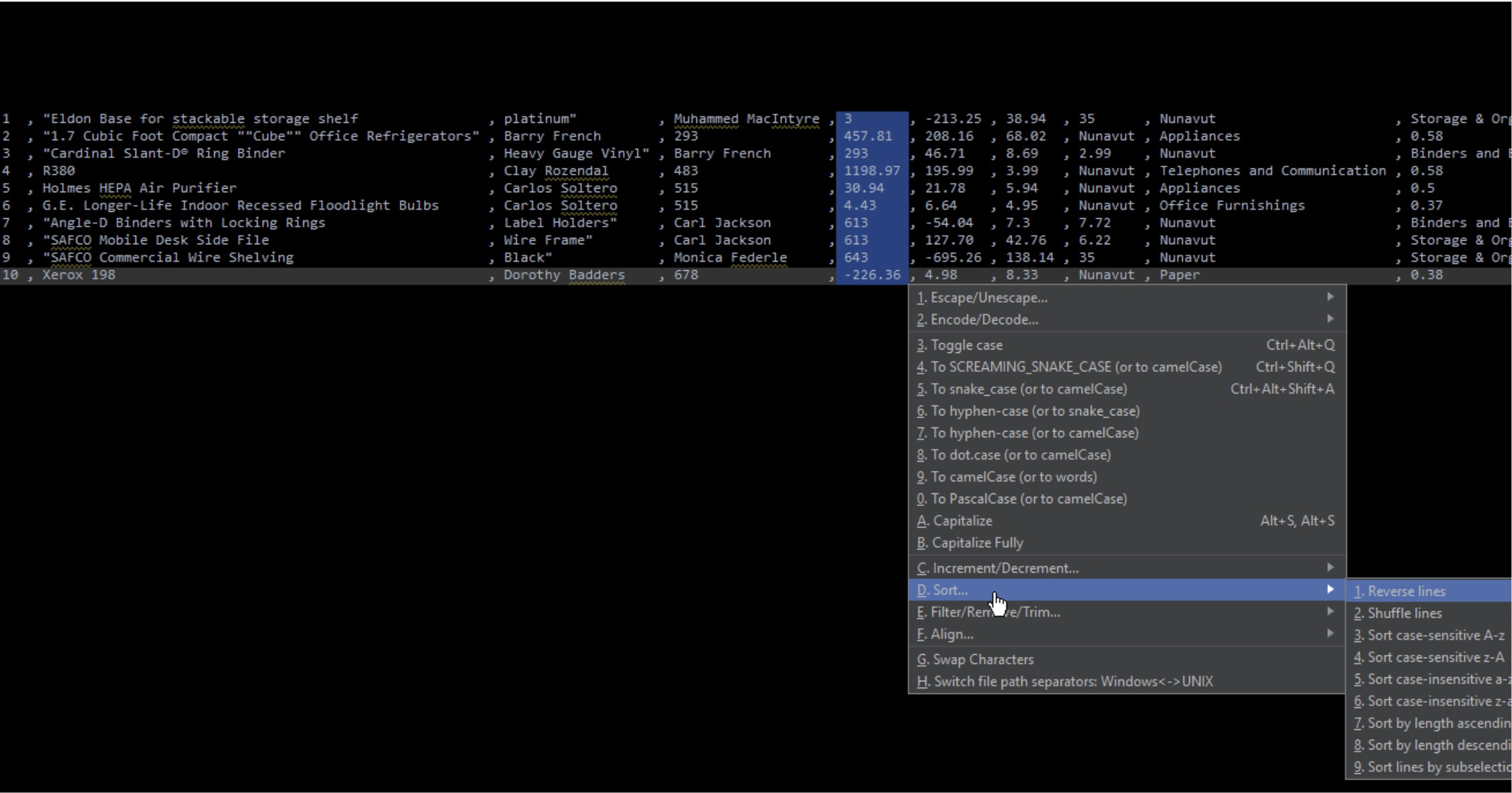Choose Sort case-sensitive A-z

pyautogui.click(x=1429, y=635)
